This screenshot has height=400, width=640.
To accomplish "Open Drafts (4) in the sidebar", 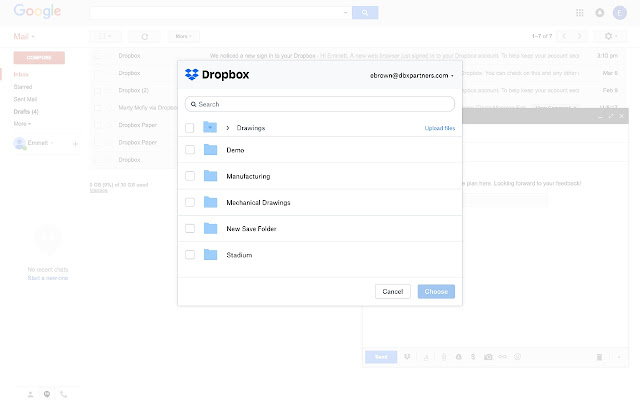I will point(26,111).
